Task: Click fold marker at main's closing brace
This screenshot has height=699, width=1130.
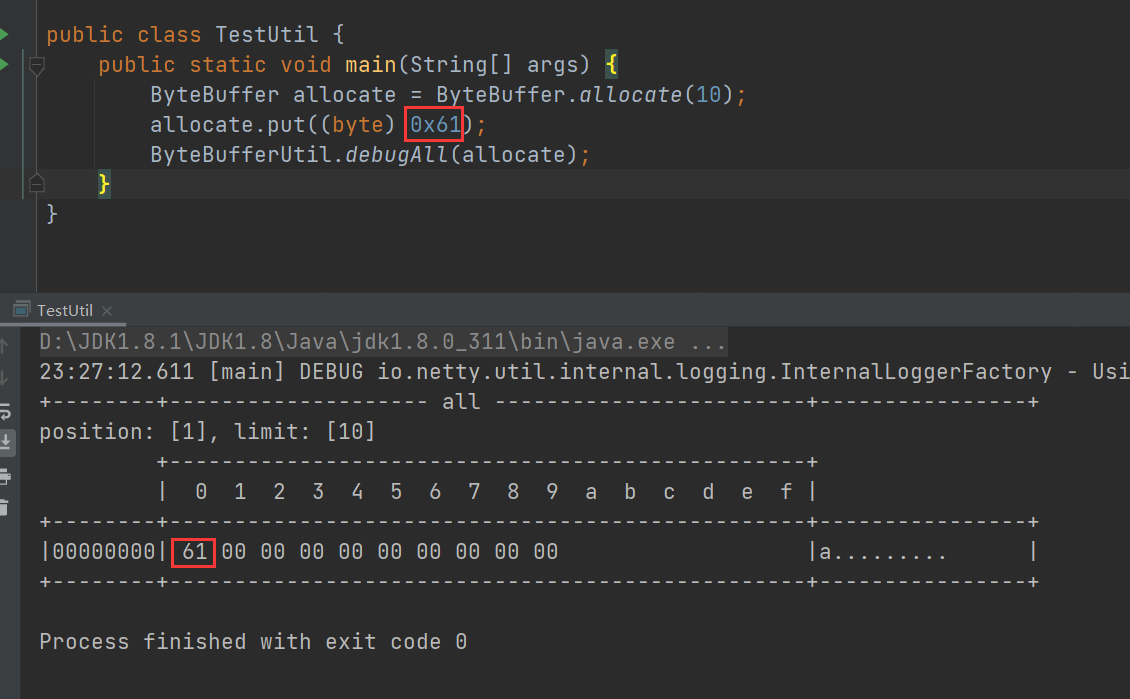Action: point(37,184)
